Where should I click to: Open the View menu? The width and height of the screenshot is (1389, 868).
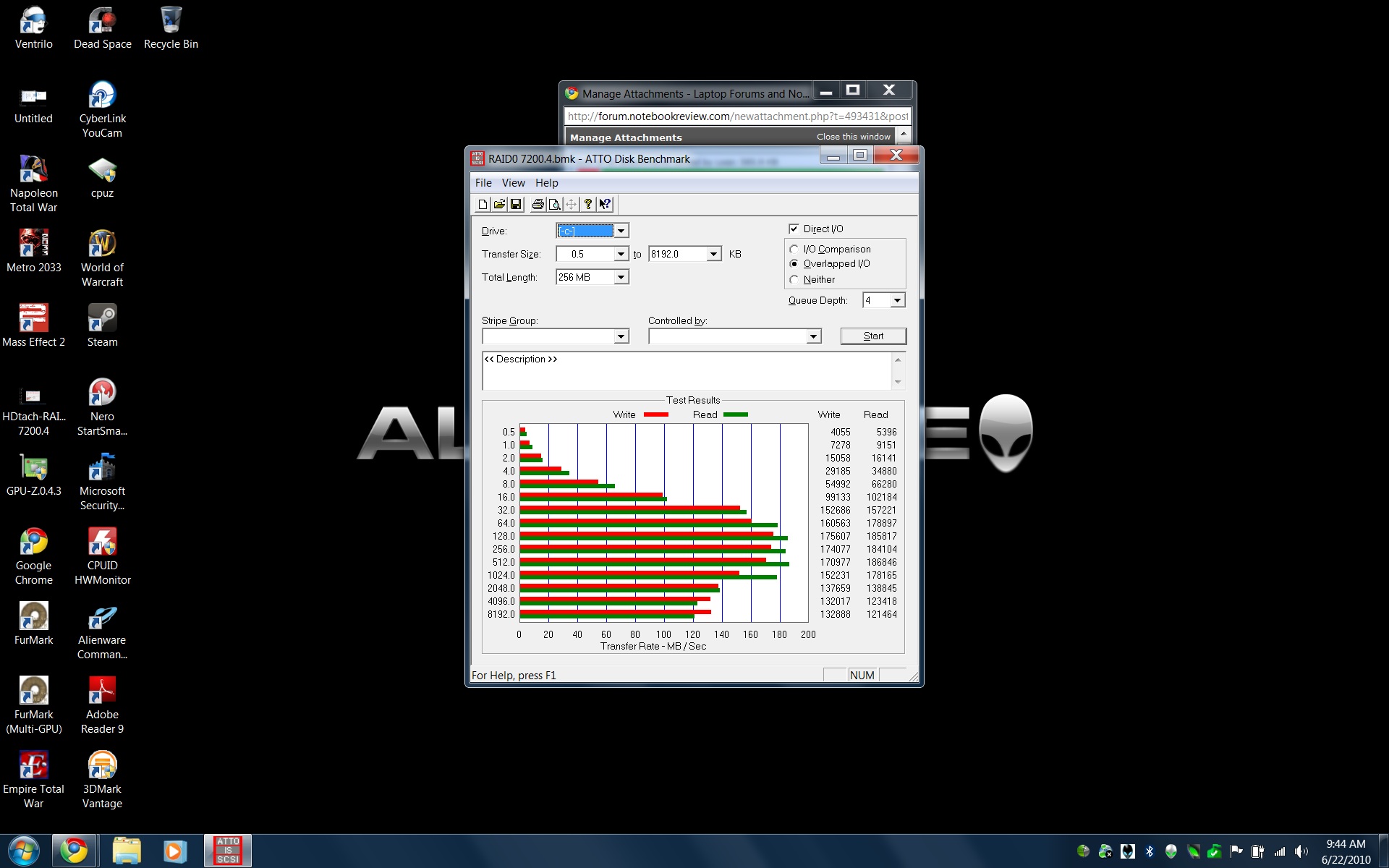pyautogui.click(x=514, y=183)
